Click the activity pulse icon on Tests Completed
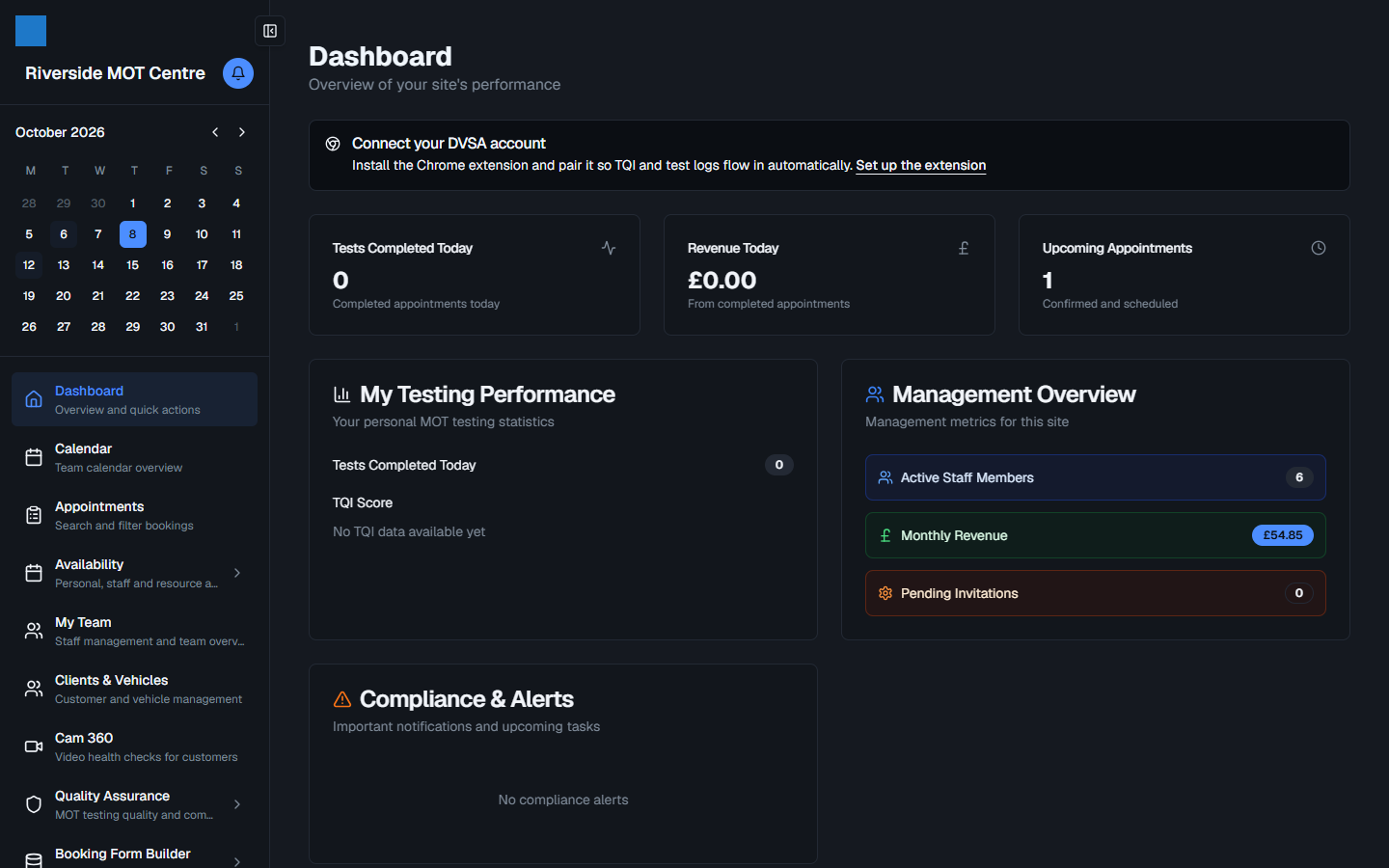This screenshot has width=1389, height=868. click(x=609, y=248)
